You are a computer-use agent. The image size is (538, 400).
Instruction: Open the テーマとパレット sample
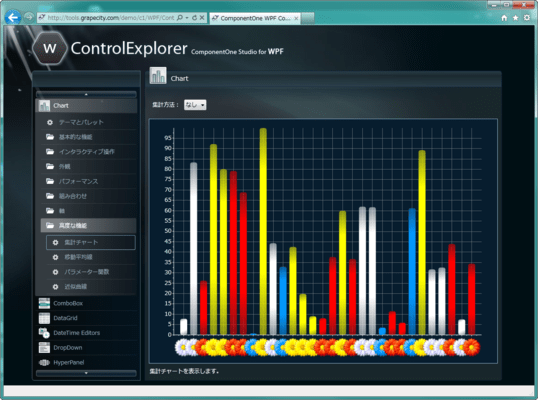(89, 122)
